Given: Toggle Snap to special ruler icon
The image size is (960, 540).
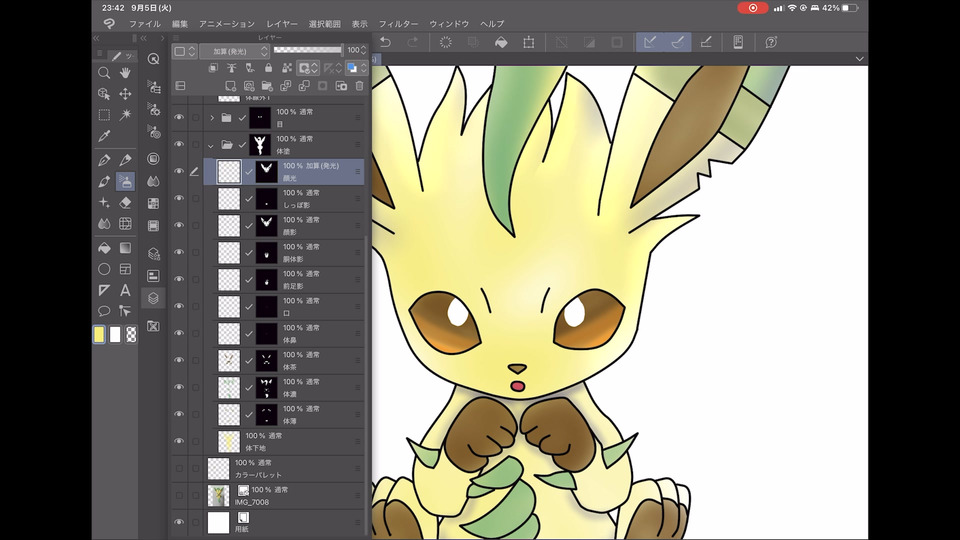Looking at the screenshot, I should coord(678,42).
